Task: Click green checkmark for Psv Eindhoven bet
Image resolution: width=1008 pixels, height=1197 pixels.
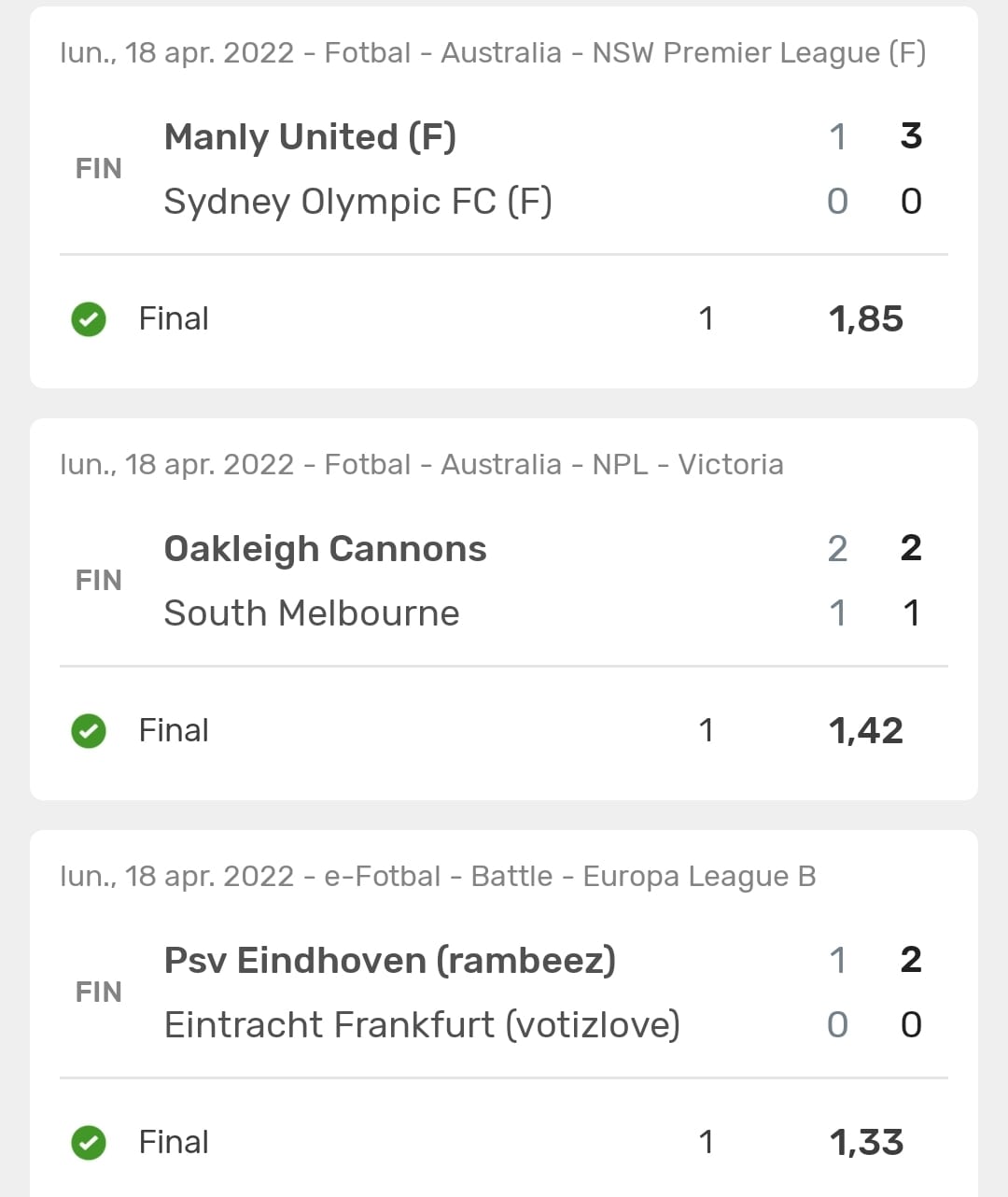Action: pyautogui.click(x=89, y=1143)
